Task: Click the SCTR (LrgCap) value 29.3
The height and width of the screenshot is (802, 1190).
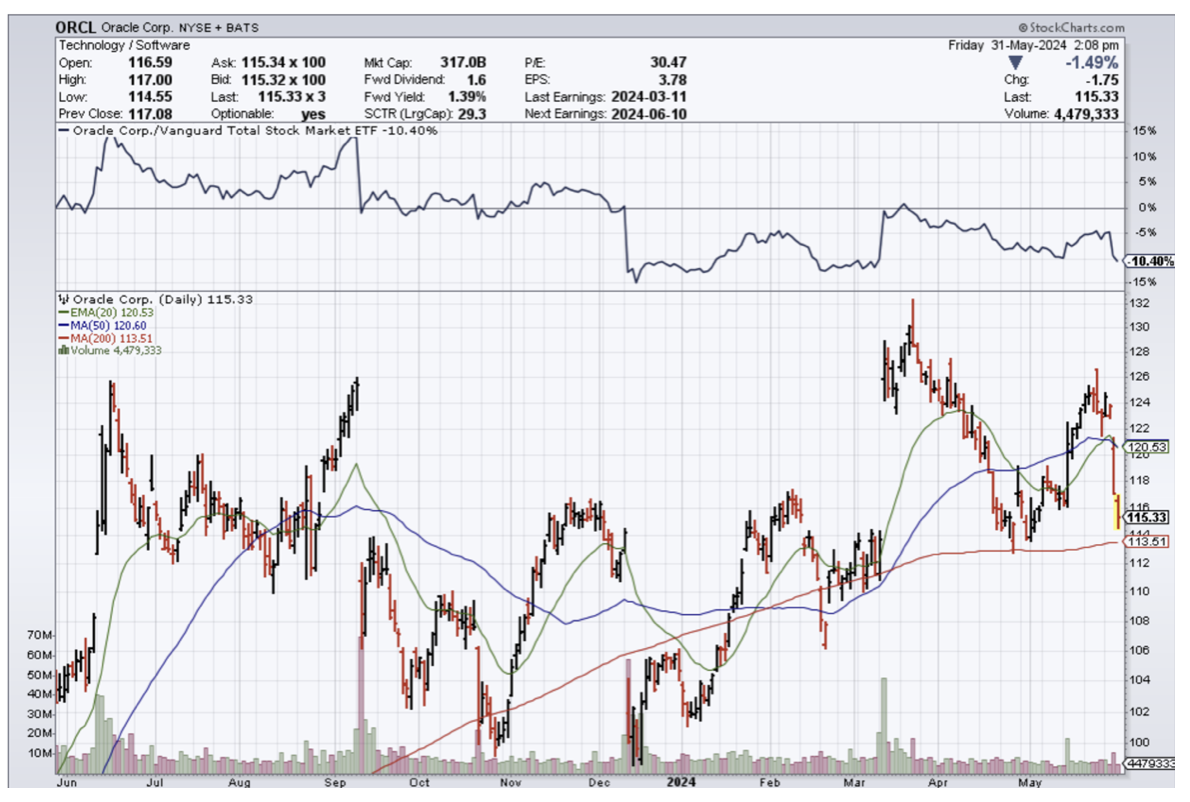Action: point(471,113)
